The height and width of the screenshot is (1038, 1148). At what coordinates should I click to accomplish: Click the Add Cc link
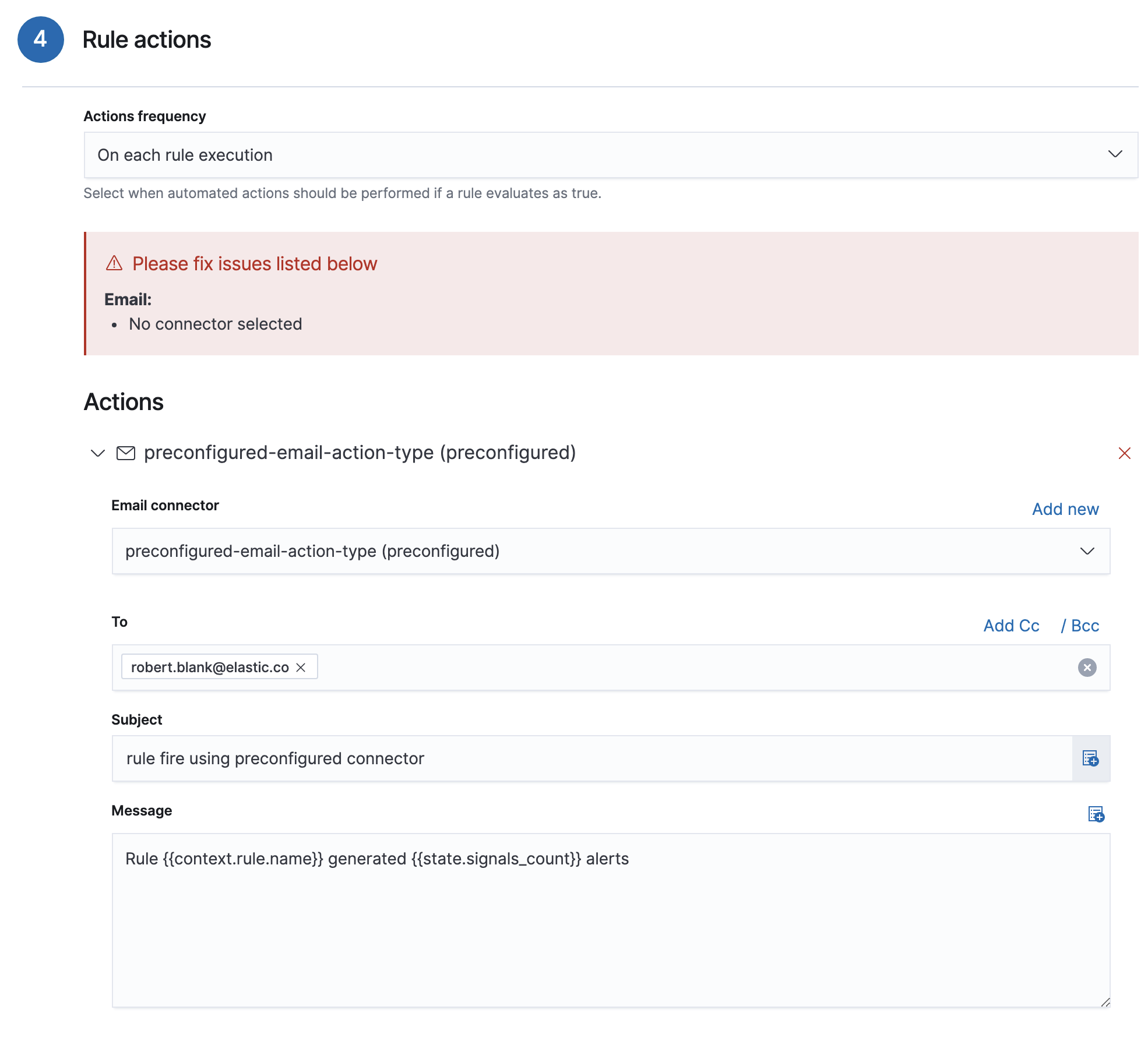pyautogui.click(x=1011, y=626)
